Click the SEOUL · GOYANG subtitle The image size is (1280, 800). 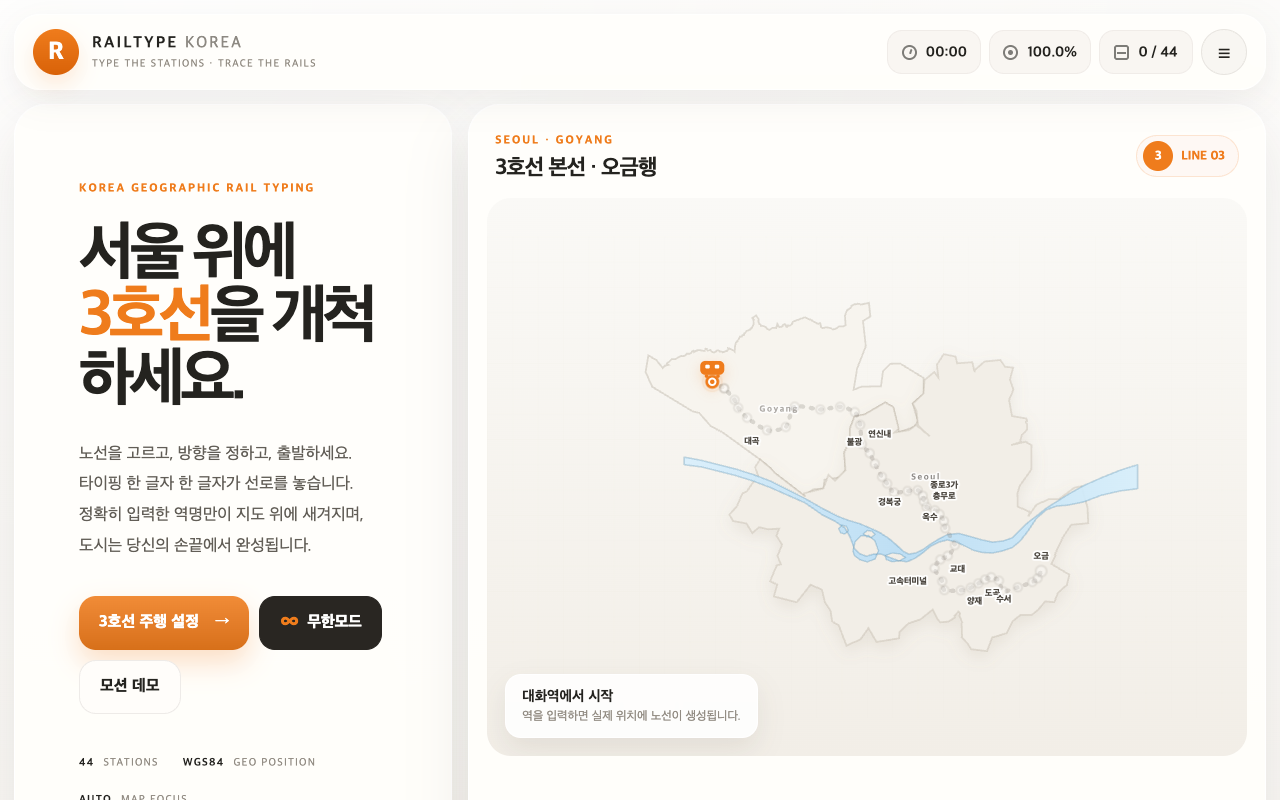(554, 140)
